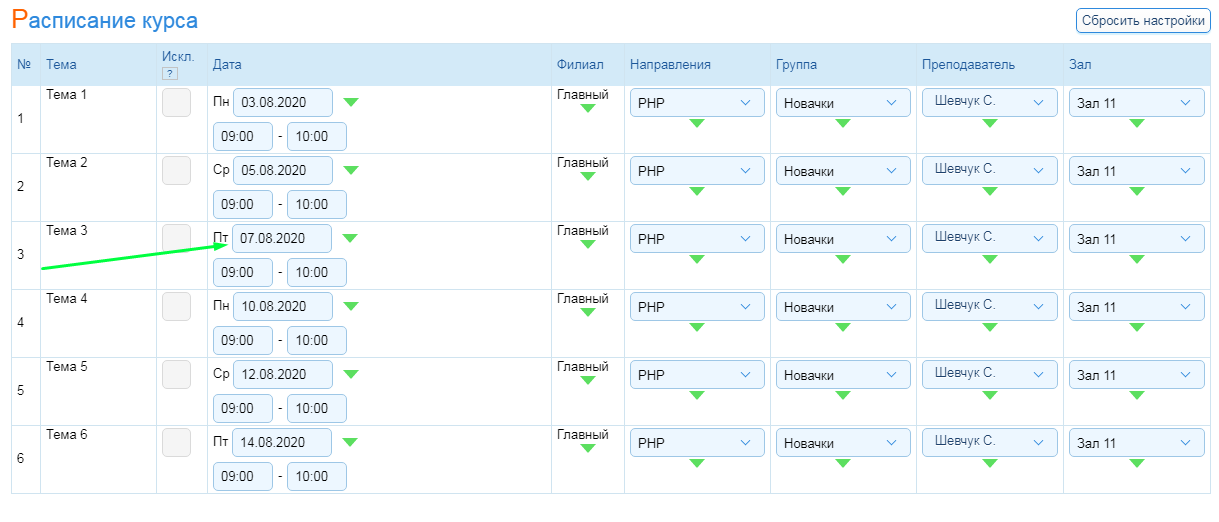The image size is (1219, 522).
Task: Click the Преподаватель column header
Action: 968,65
